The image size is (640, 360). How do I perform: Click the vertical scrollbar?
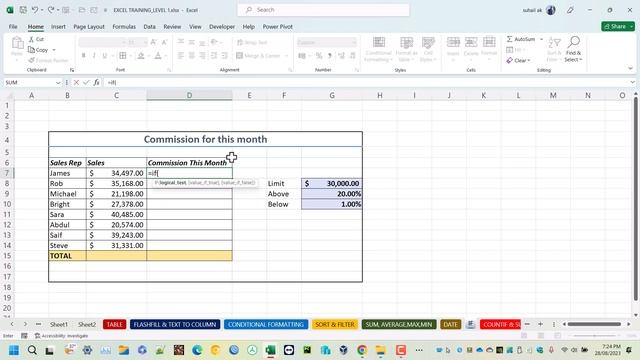coord(636,198)
